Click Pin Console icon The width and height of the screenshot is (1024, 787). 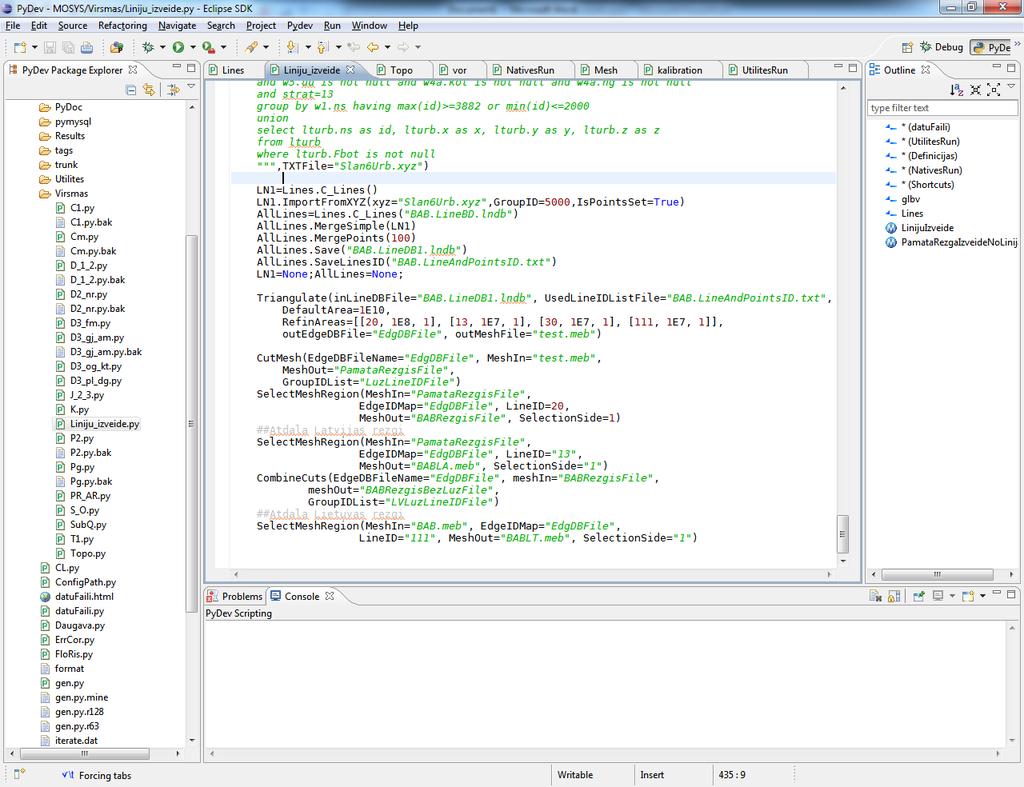(918, 596)
